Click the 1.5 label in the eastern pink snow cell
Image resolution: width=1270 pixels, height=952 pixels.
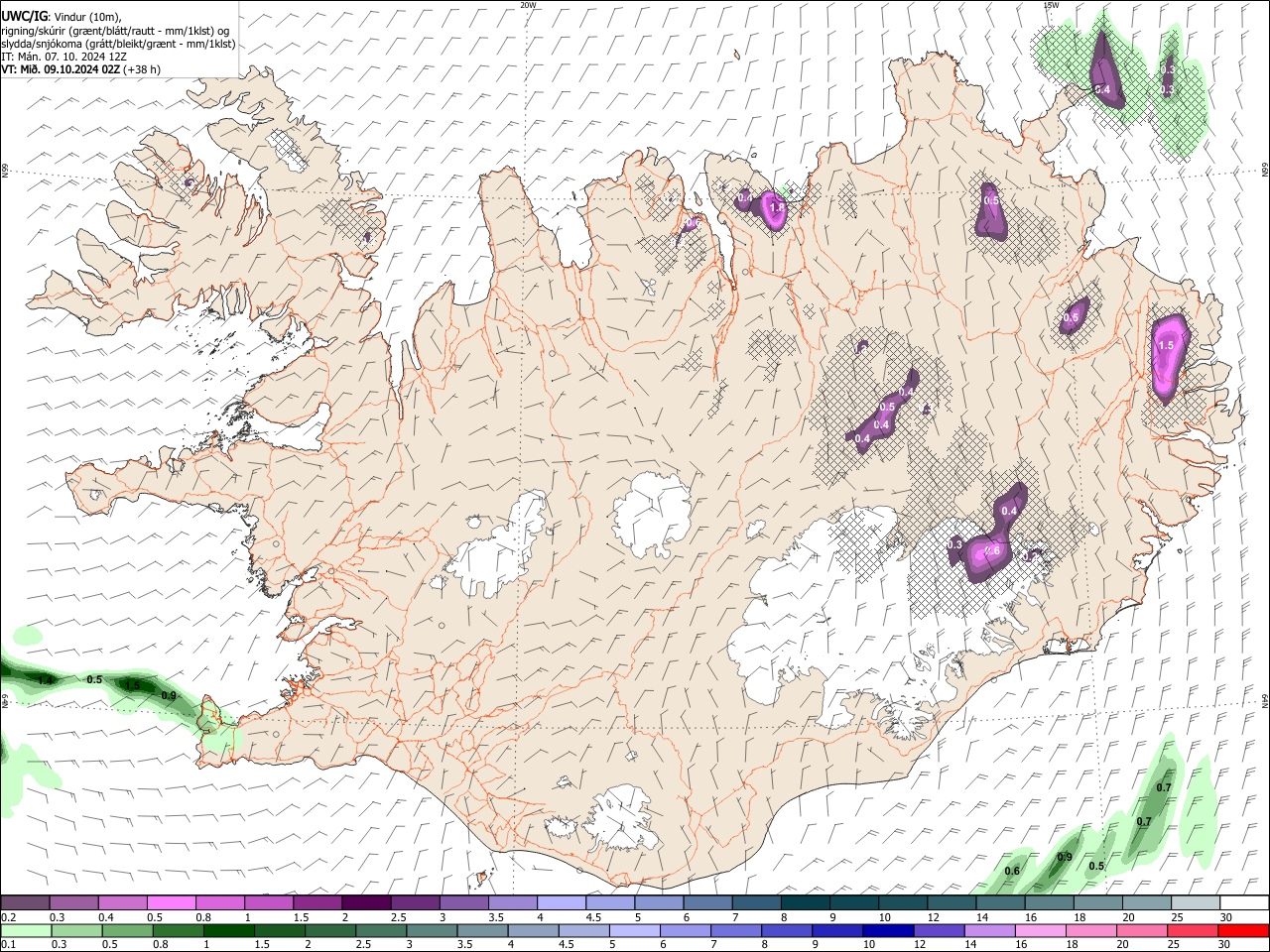pos(1167,345)
